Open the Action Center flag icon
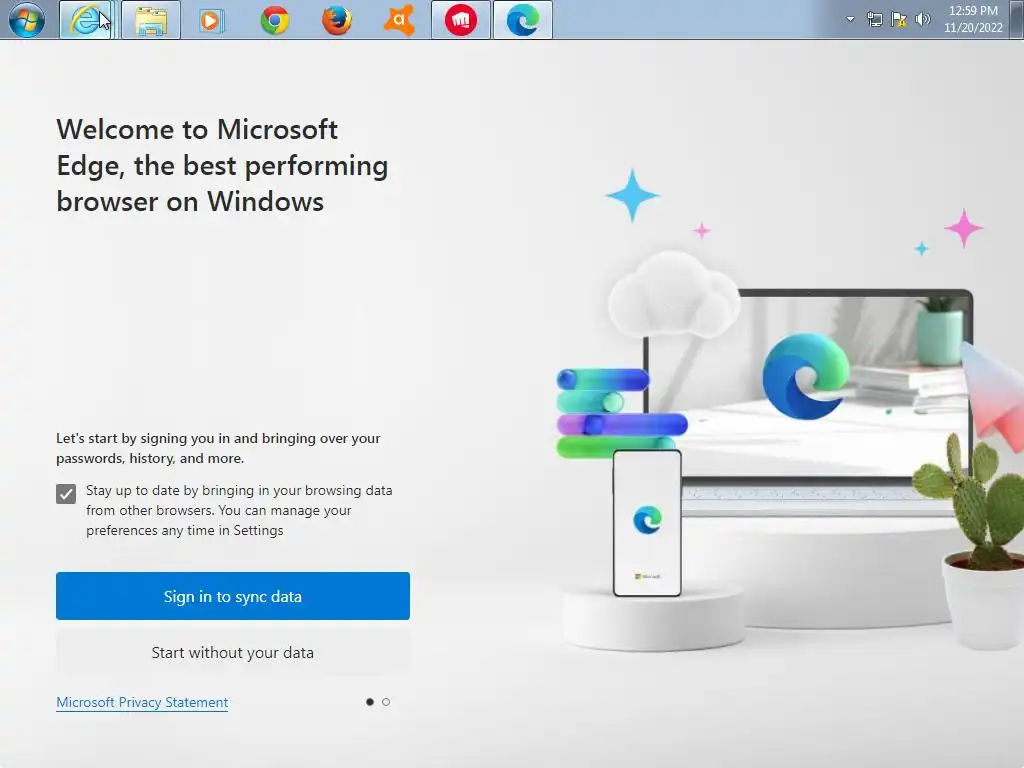Viewport: 1024px width, 768px height. (899, 20)
